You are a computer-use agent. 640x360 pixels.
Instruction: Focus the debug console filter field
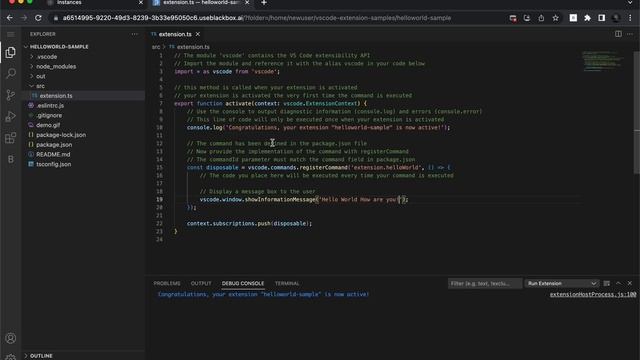(484, 283)
